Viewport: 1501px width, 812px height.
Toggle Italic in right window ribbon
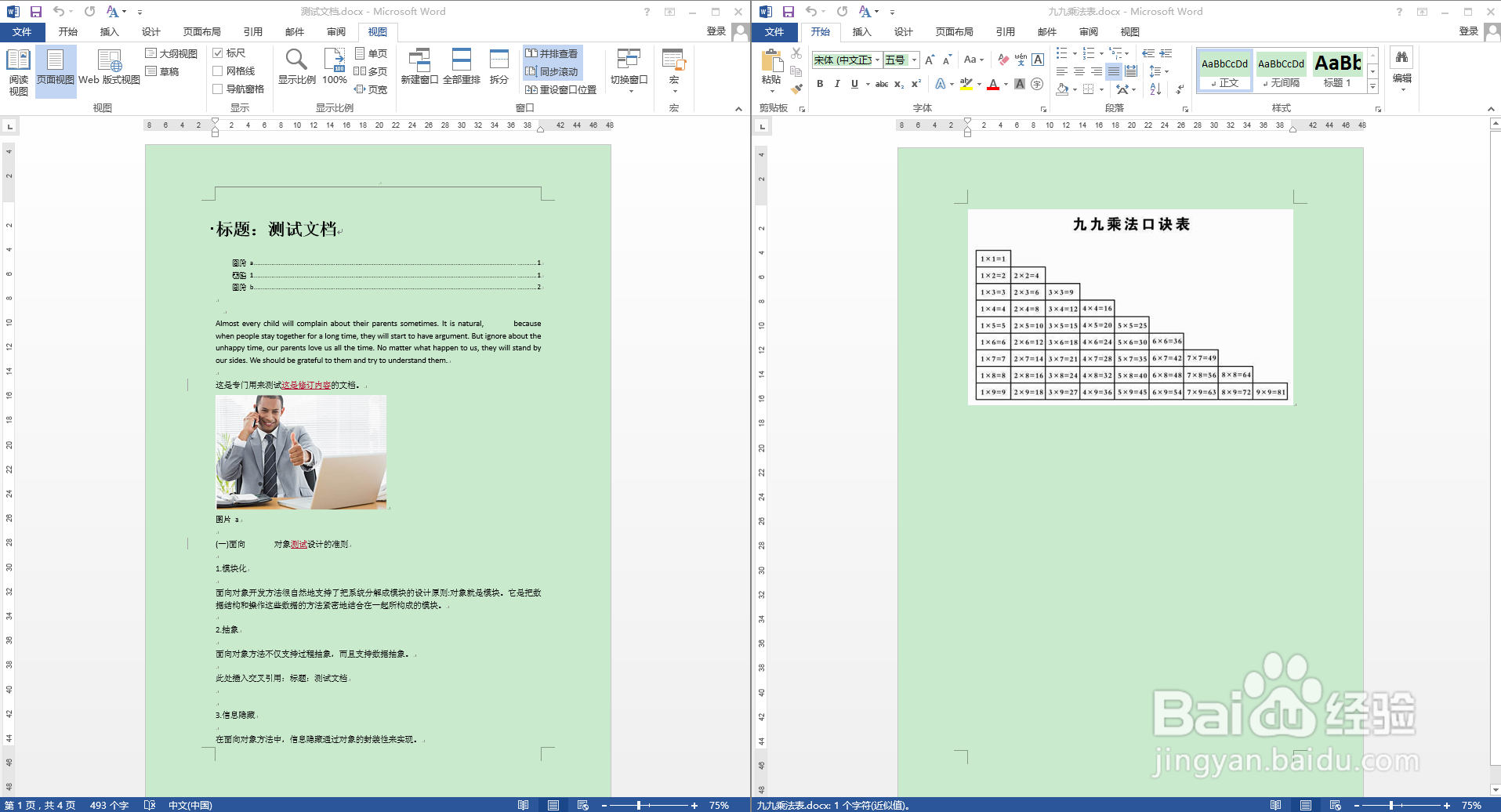pos(837,84)
